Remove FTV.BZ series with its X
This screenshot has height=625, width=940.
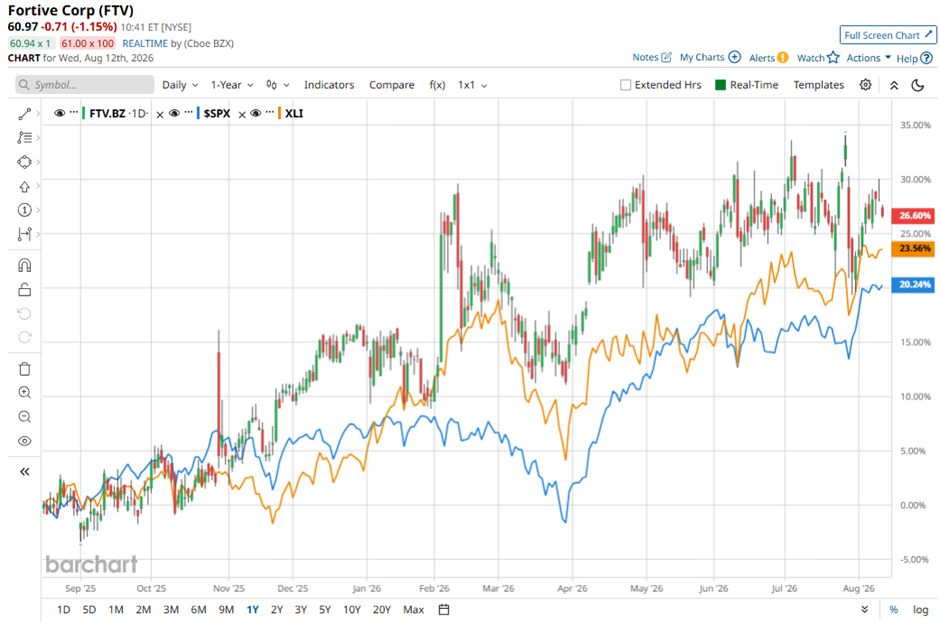159,114
